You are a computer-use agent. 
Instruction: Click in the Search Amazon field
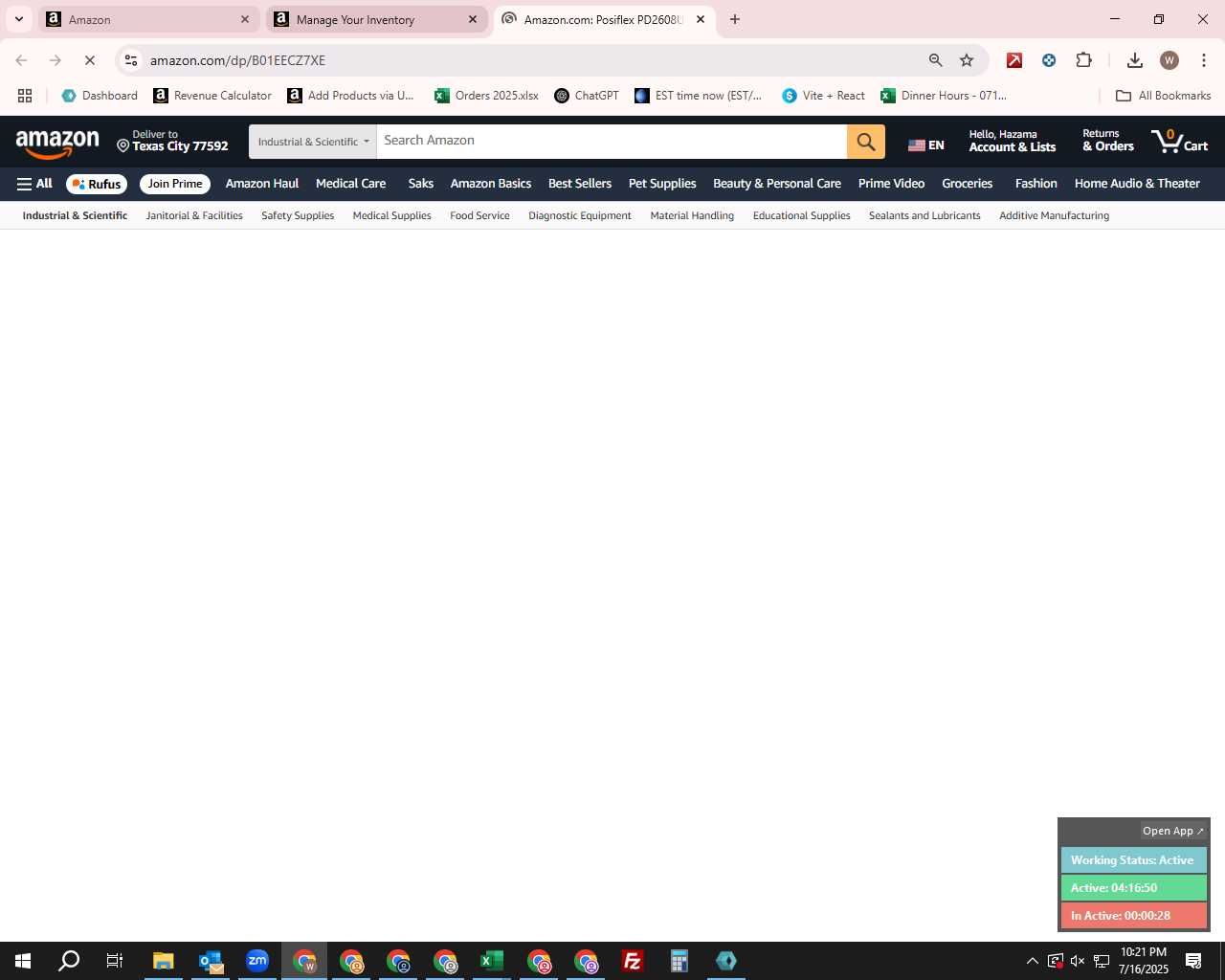612,142
